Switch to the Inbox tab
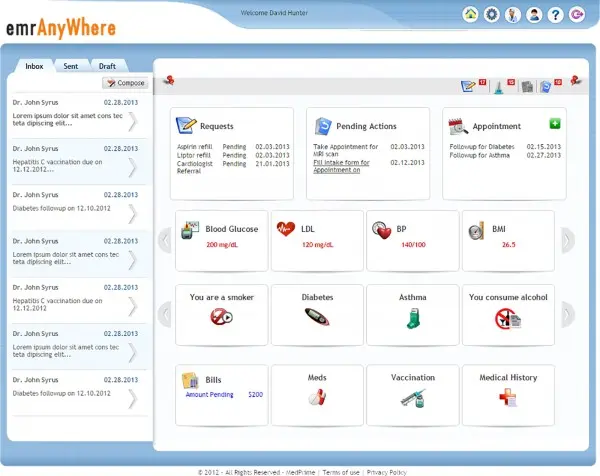The image size is (600, 476). point(34,66)
